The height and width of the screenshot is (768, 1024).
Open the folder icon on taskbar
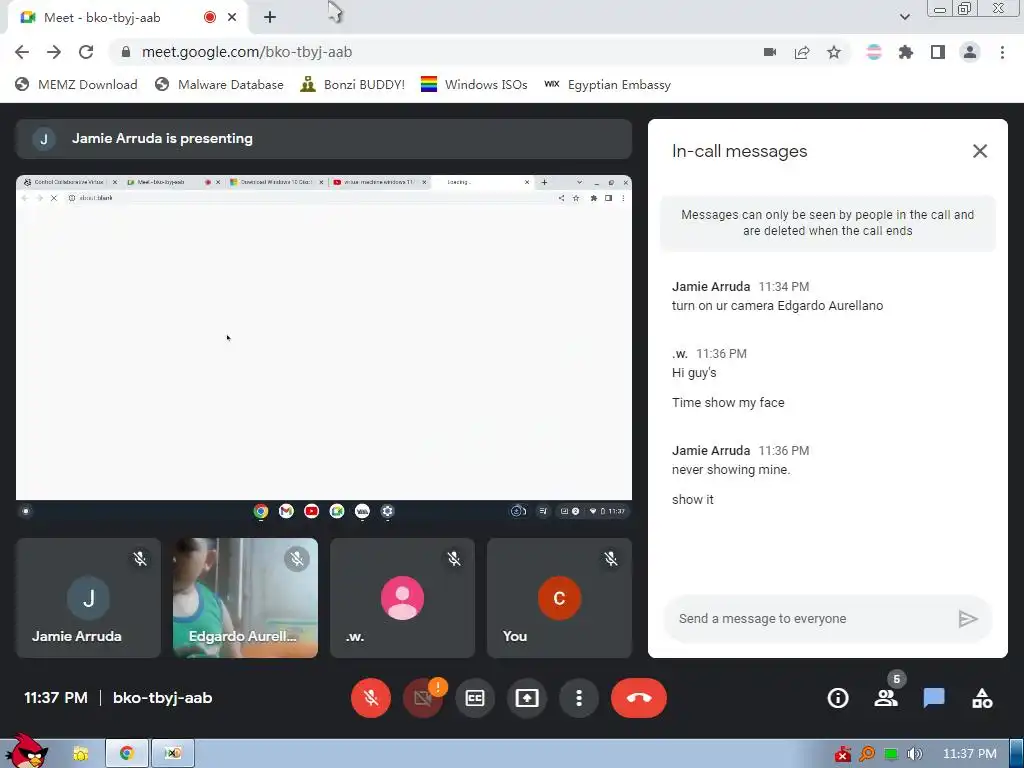tap(80, 754)
